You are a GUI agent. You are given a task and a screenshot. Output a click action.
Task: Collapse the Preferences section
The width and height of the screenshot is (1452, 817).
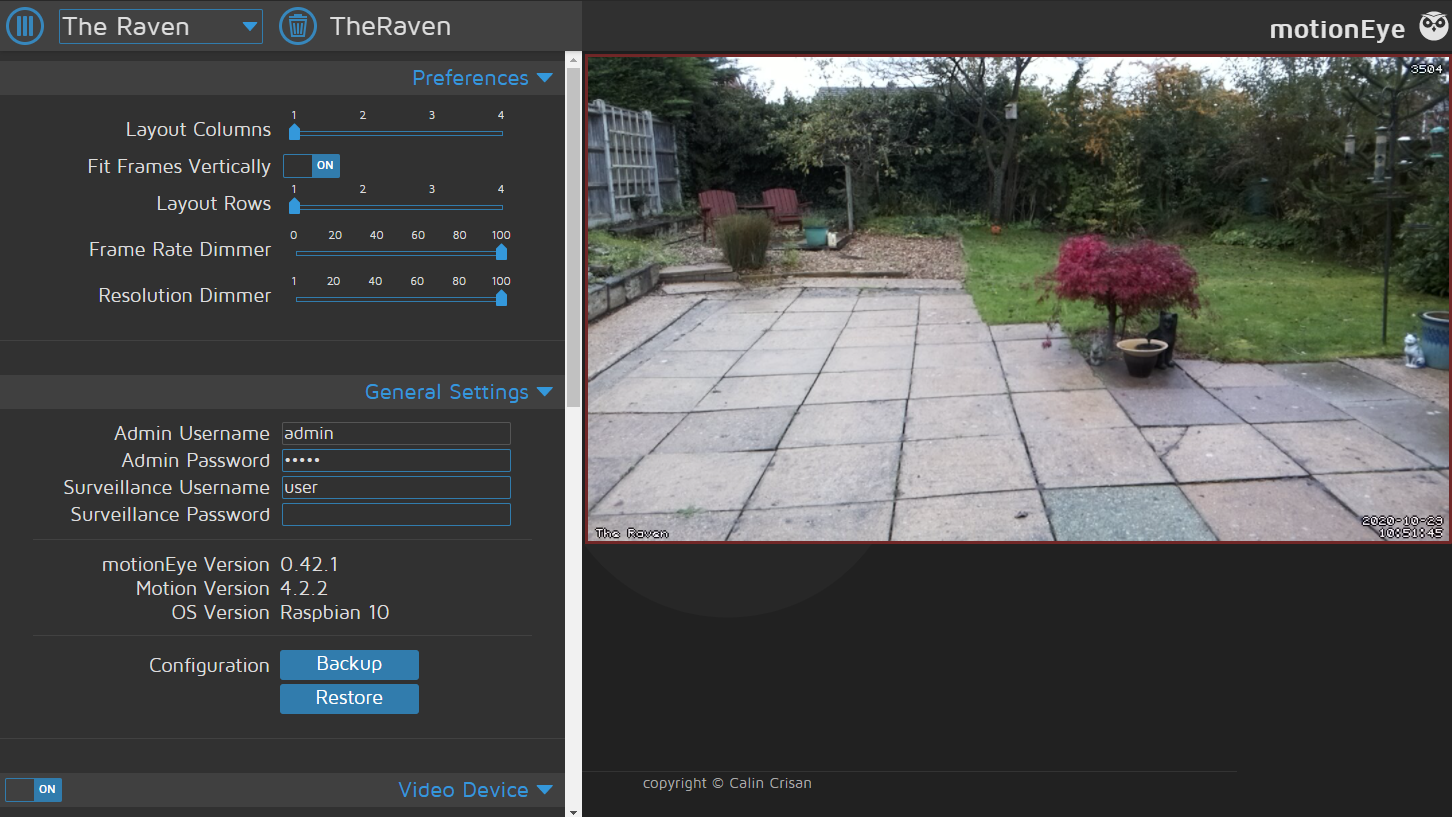click(x=482, y=78)
